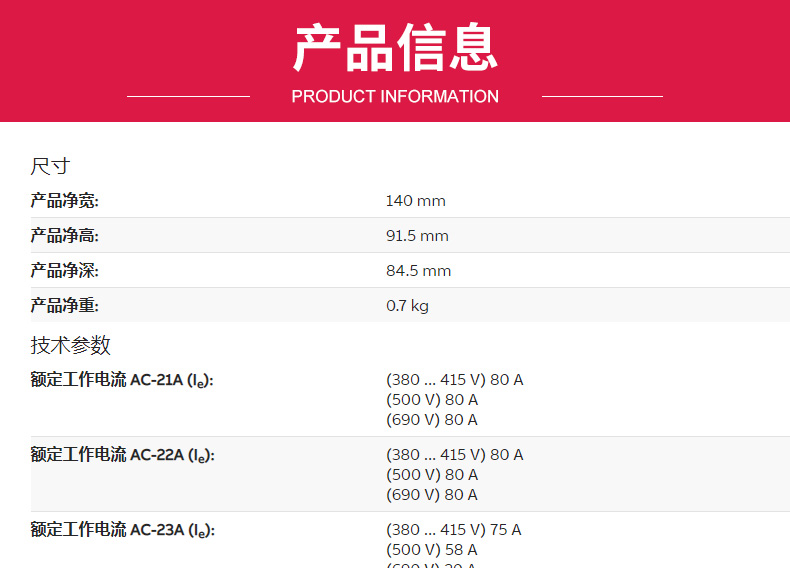This screenshot has width=790, height=568.
Task: Select the 91.5 mm height value
Action: [x=417, y=236]
